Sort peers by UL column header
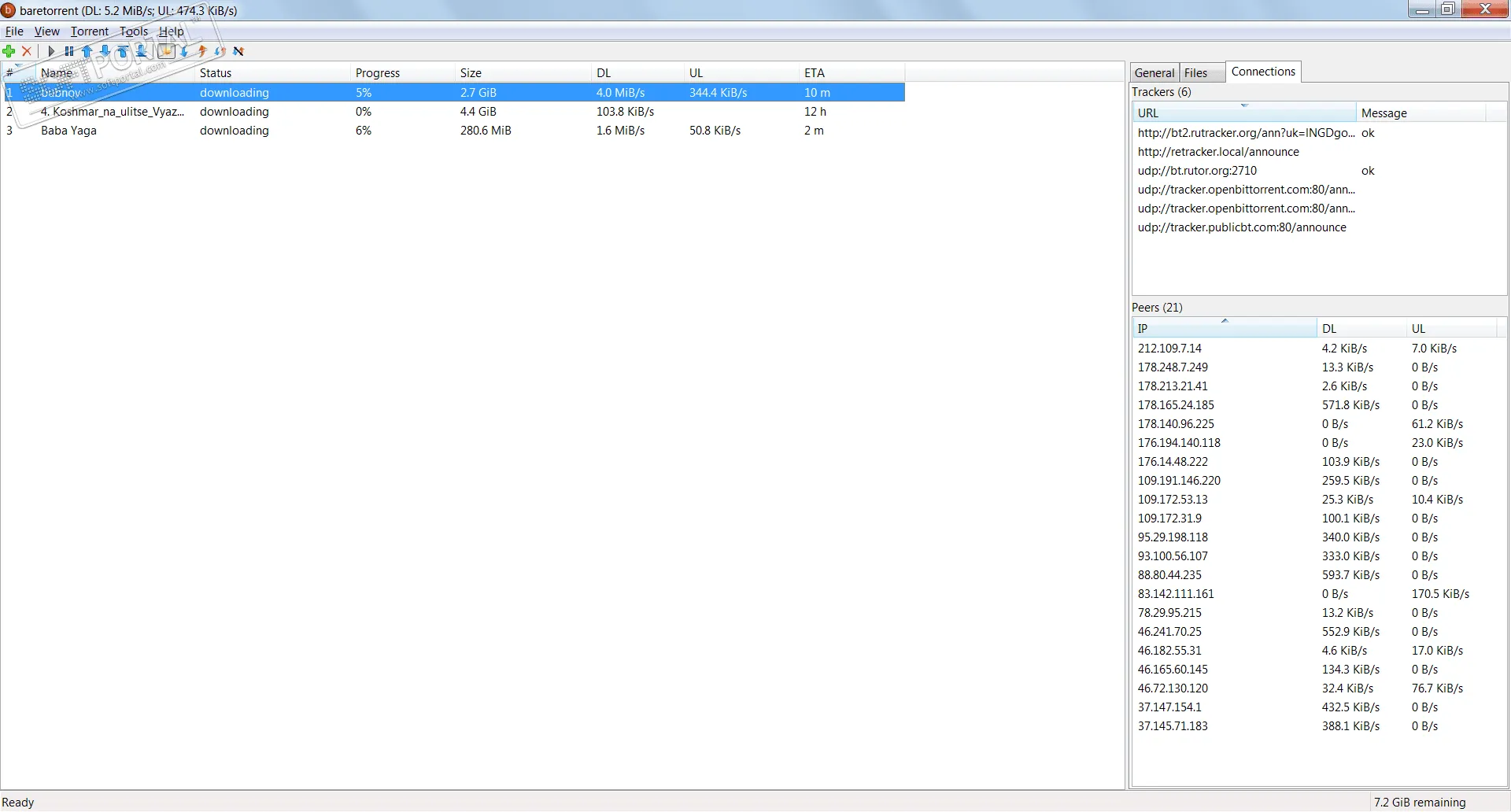1511x812 pixels. click(x=1450, y=328)
